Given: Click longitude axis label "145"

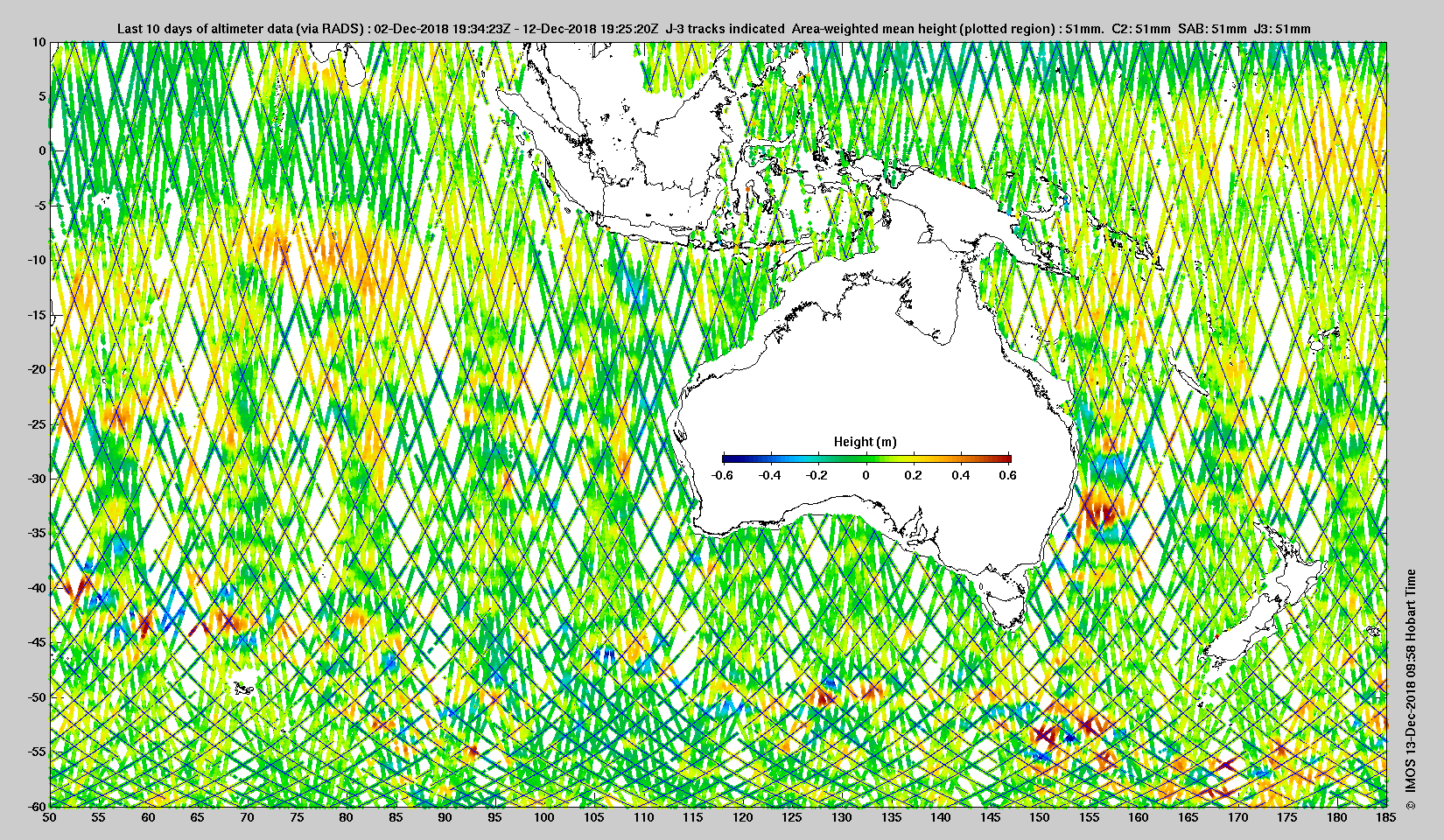Looking at the screenshot, I should pyautogui.click(x=990, y=817).
